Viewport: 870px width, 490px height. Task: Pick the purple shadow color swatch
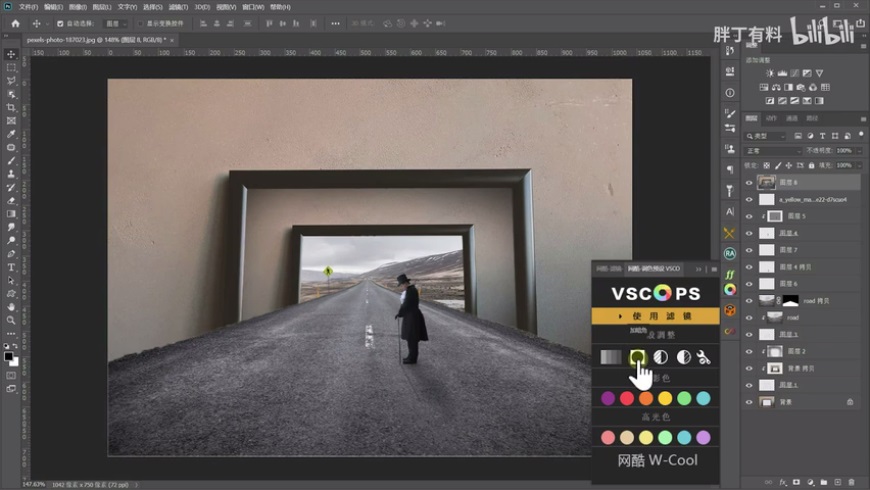click(608, 398)
